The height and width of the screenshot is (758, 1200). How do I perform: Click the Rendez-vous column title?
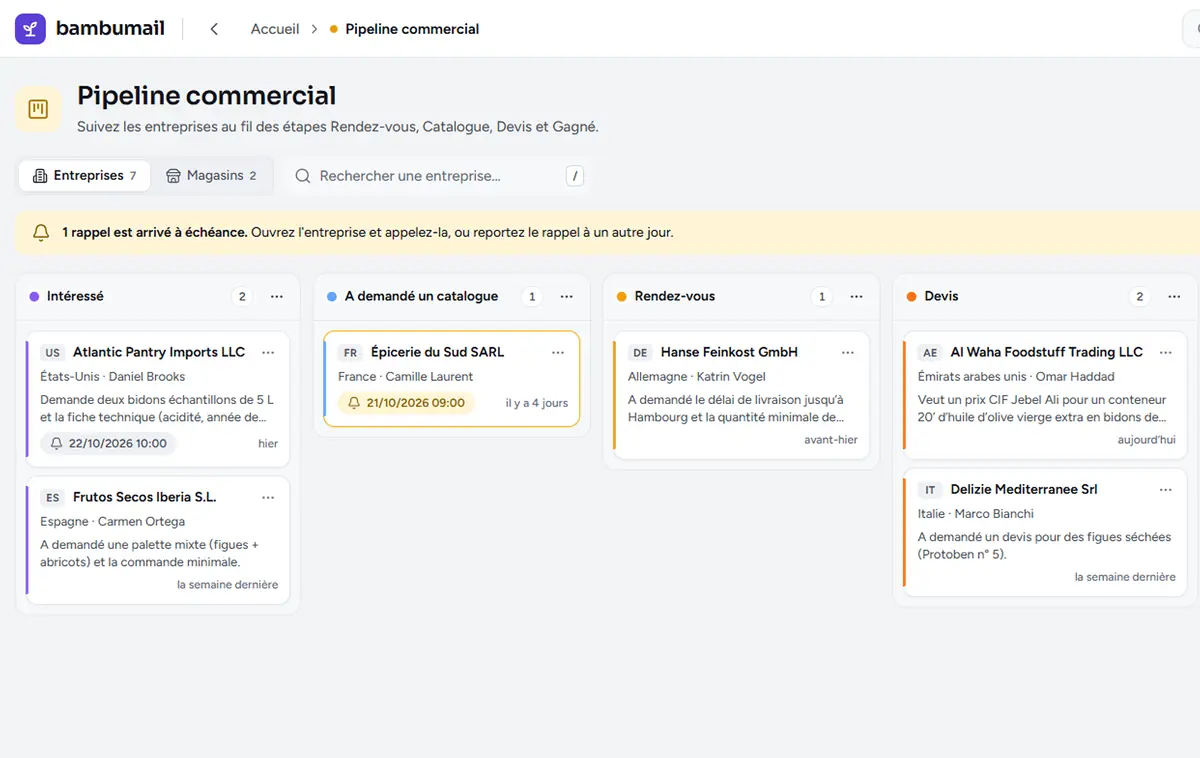pyautogui.click(x=675, y=296)
